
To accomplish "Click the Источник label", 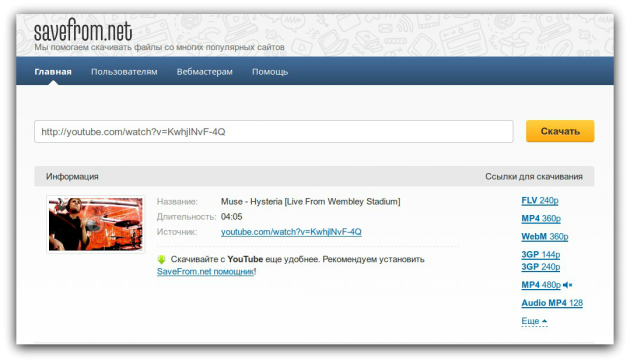I will pyautogui.click(x=177, y=232).
